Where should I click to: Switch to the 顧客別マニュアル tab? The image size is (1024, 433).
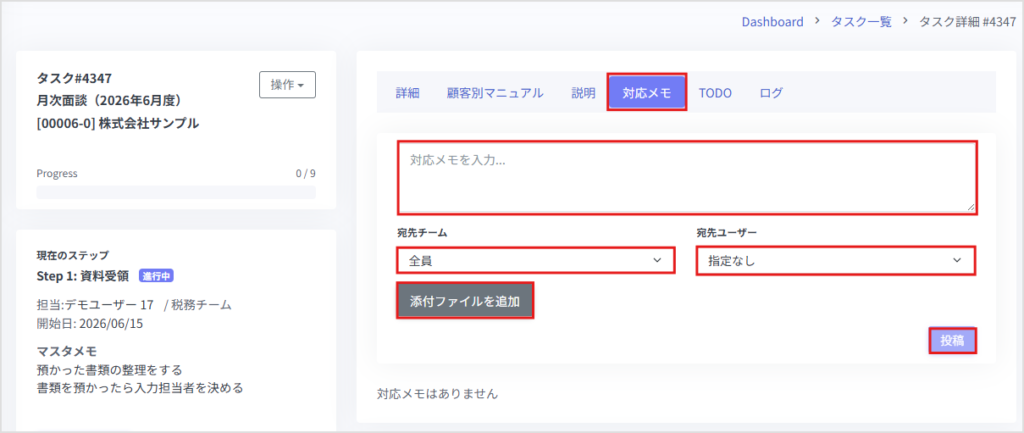[x=495, y=93]
